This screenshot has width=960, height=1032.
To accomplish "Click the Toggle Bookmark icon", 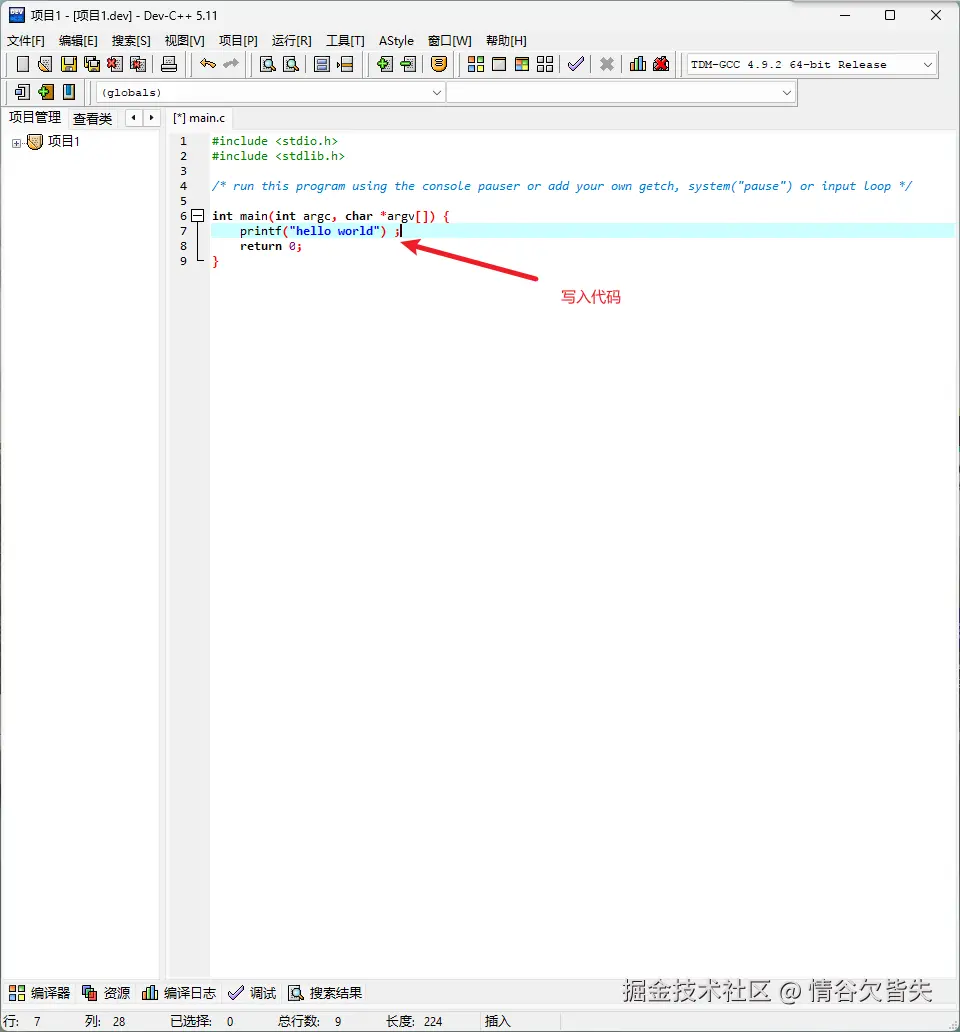I will coord(45,91).
